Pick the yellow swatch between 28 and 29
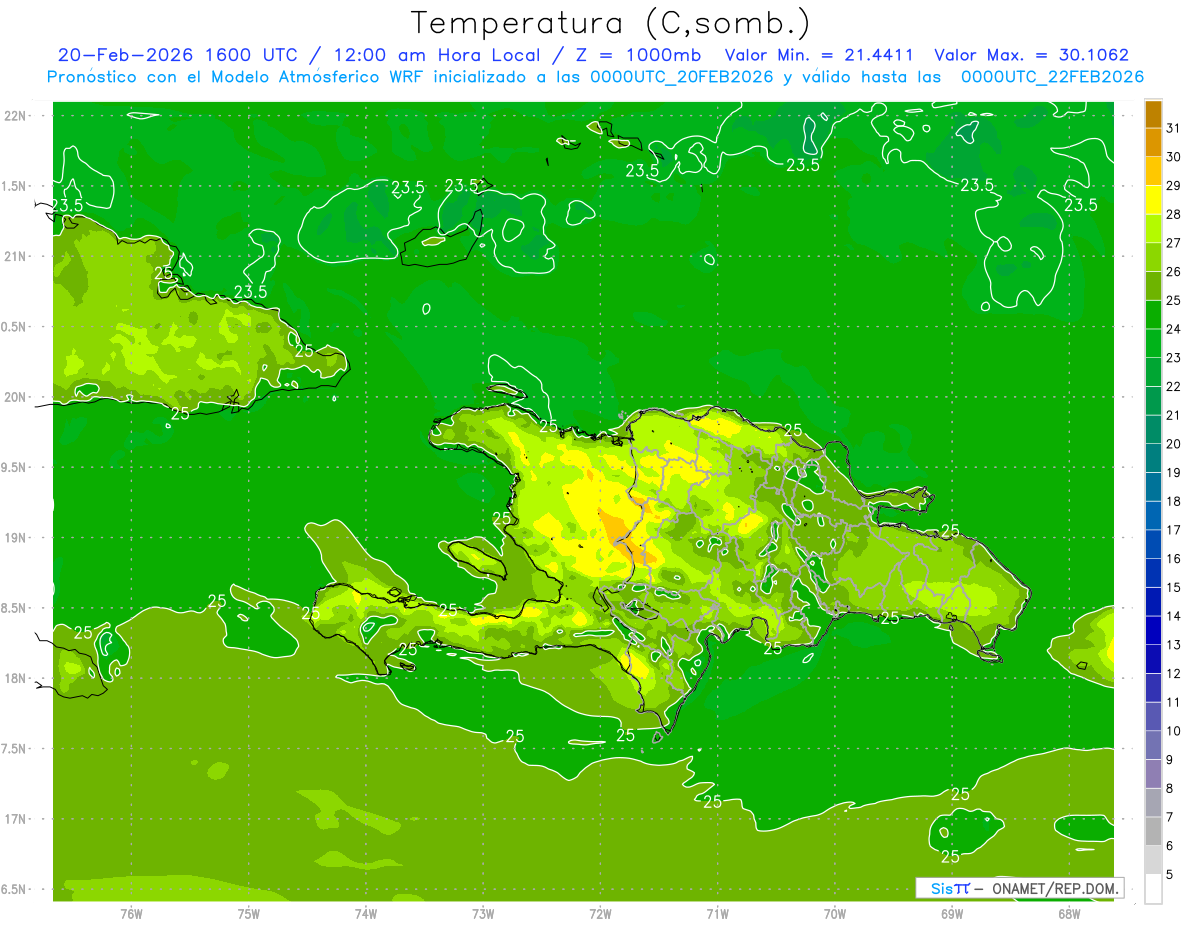The width and height of the screenshot is (1200, 927). tap(1153, 200)
